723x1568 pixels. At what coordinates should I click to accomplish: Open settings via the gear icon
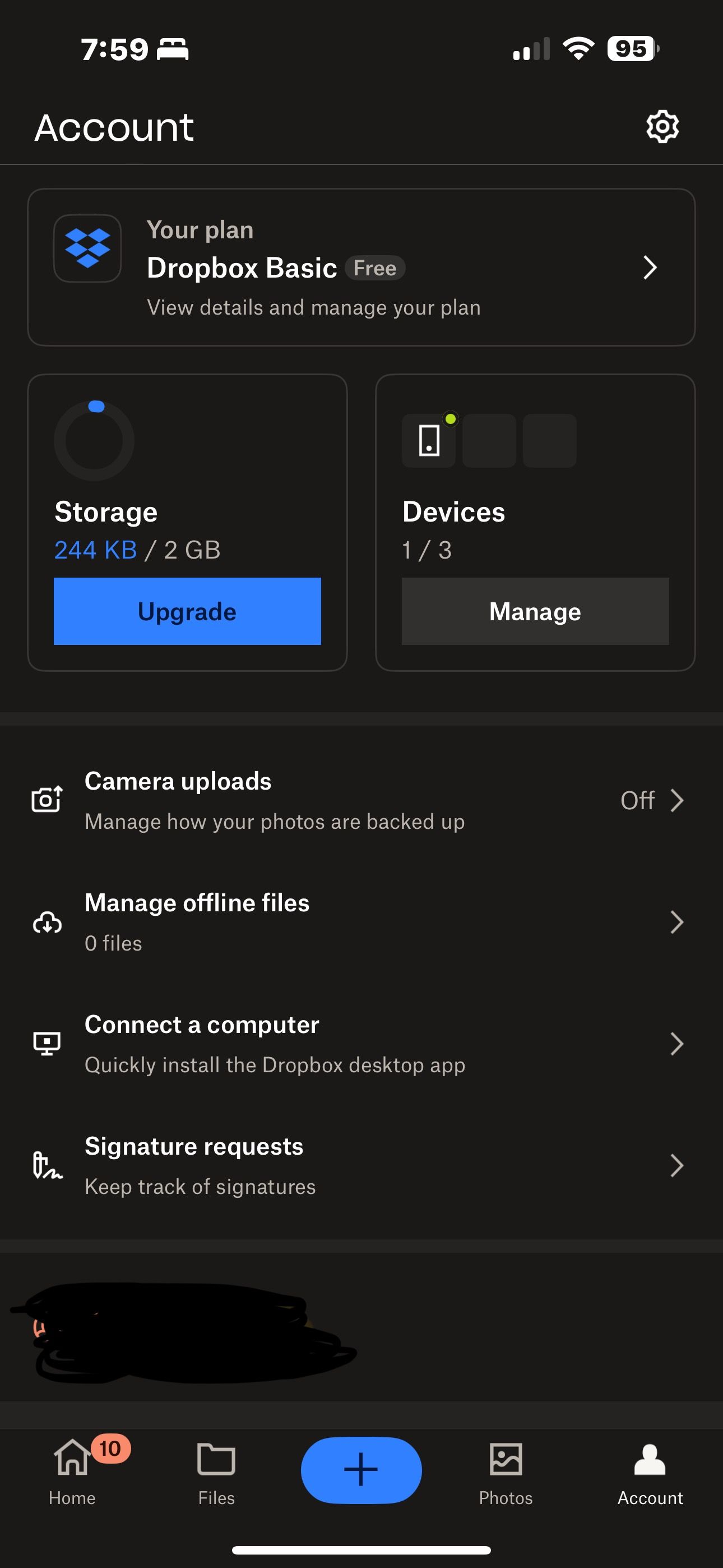click(662, 127)
